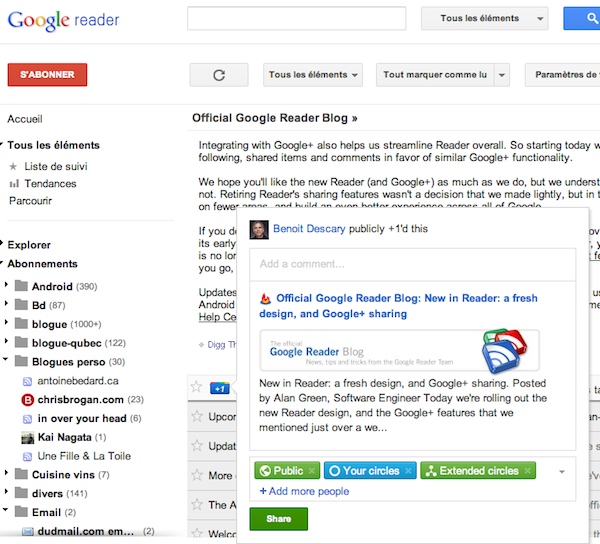Click the Cuisine vins folder icon

(21, 474)
